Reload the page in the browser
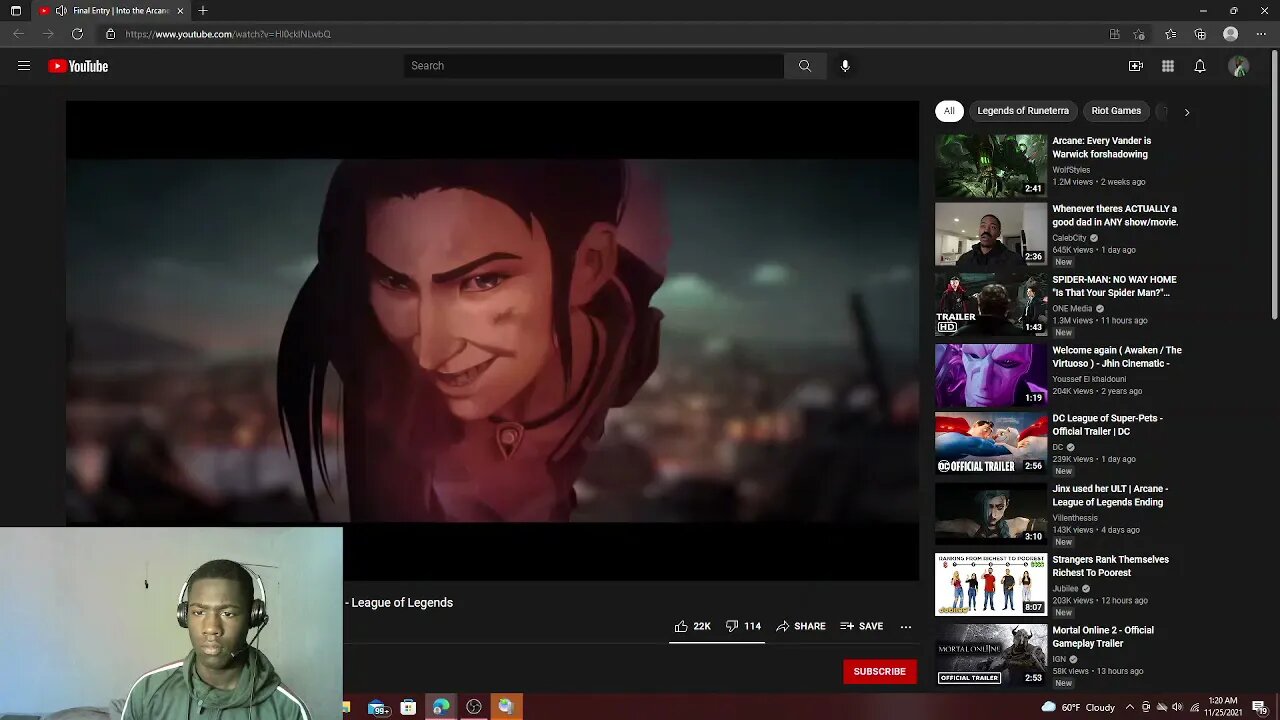The width and height of the screenshot is (1280, 720). [x=77, y=34]
